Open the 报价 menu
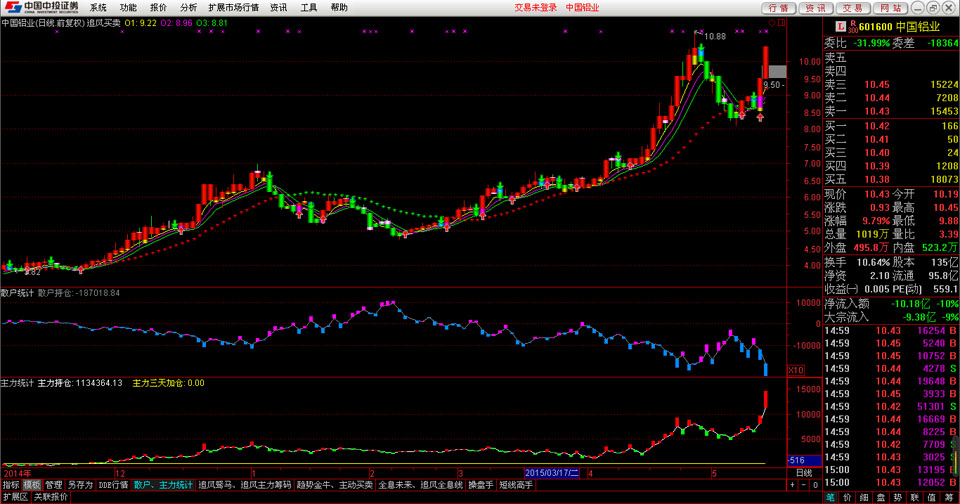The width and height of the screenshot is (960, 504). 158,7
